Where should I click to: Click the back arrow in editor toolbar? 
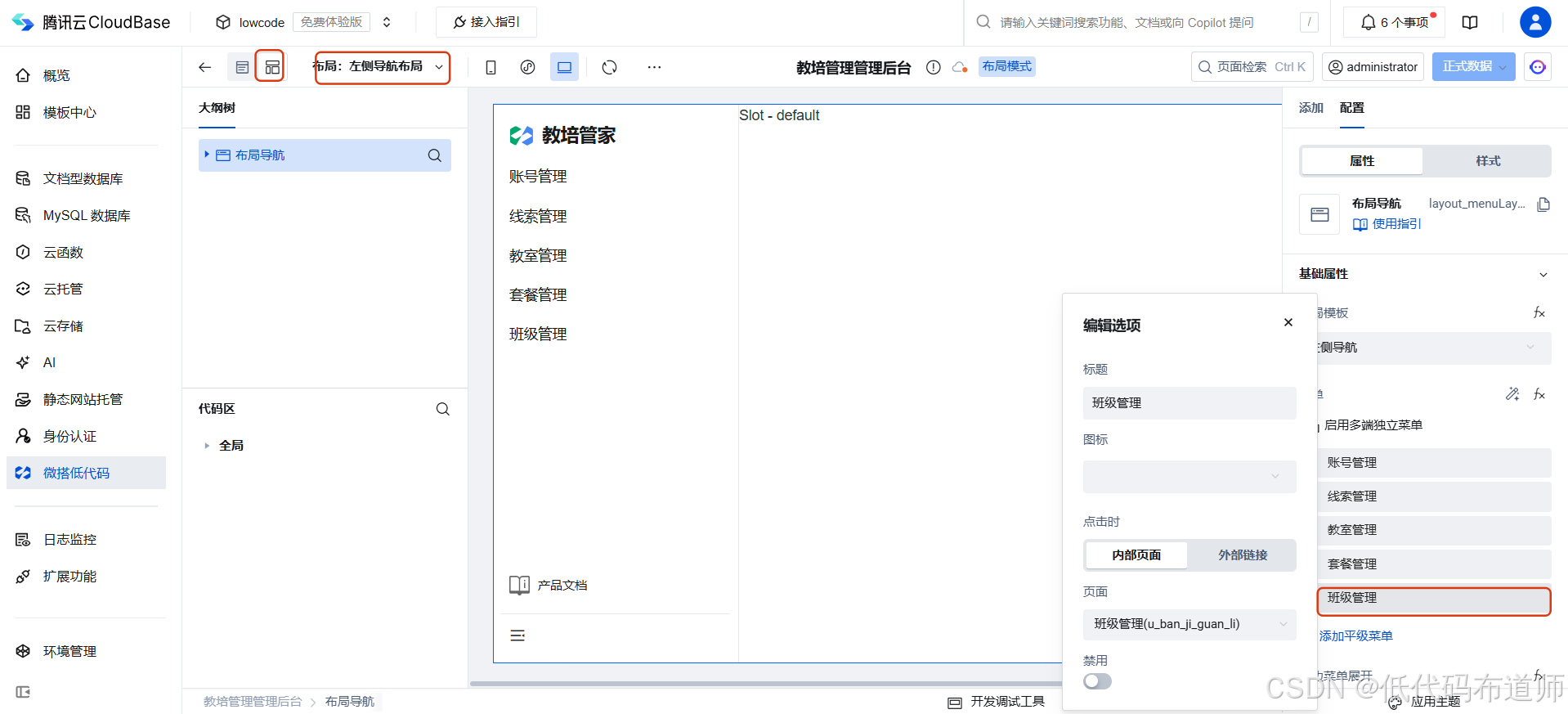pyautogui.click(x=205, y=67)
